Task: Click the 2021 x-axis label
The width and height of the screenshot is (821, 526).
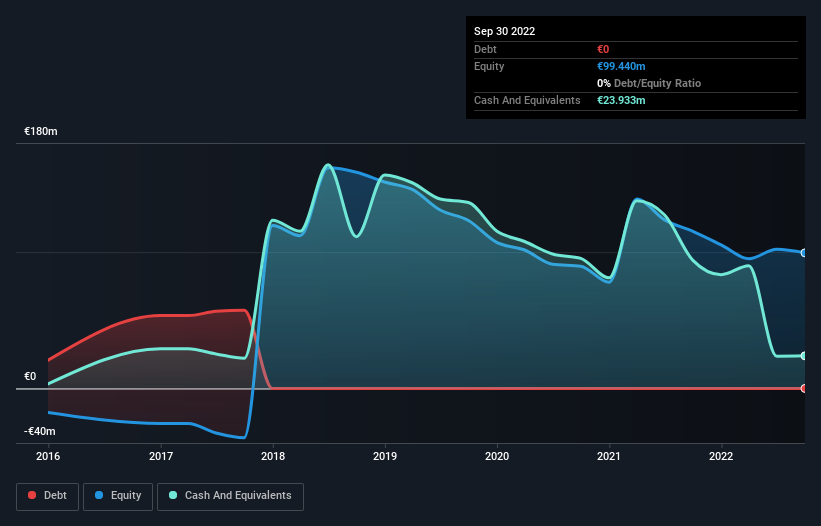Action: 609,456
